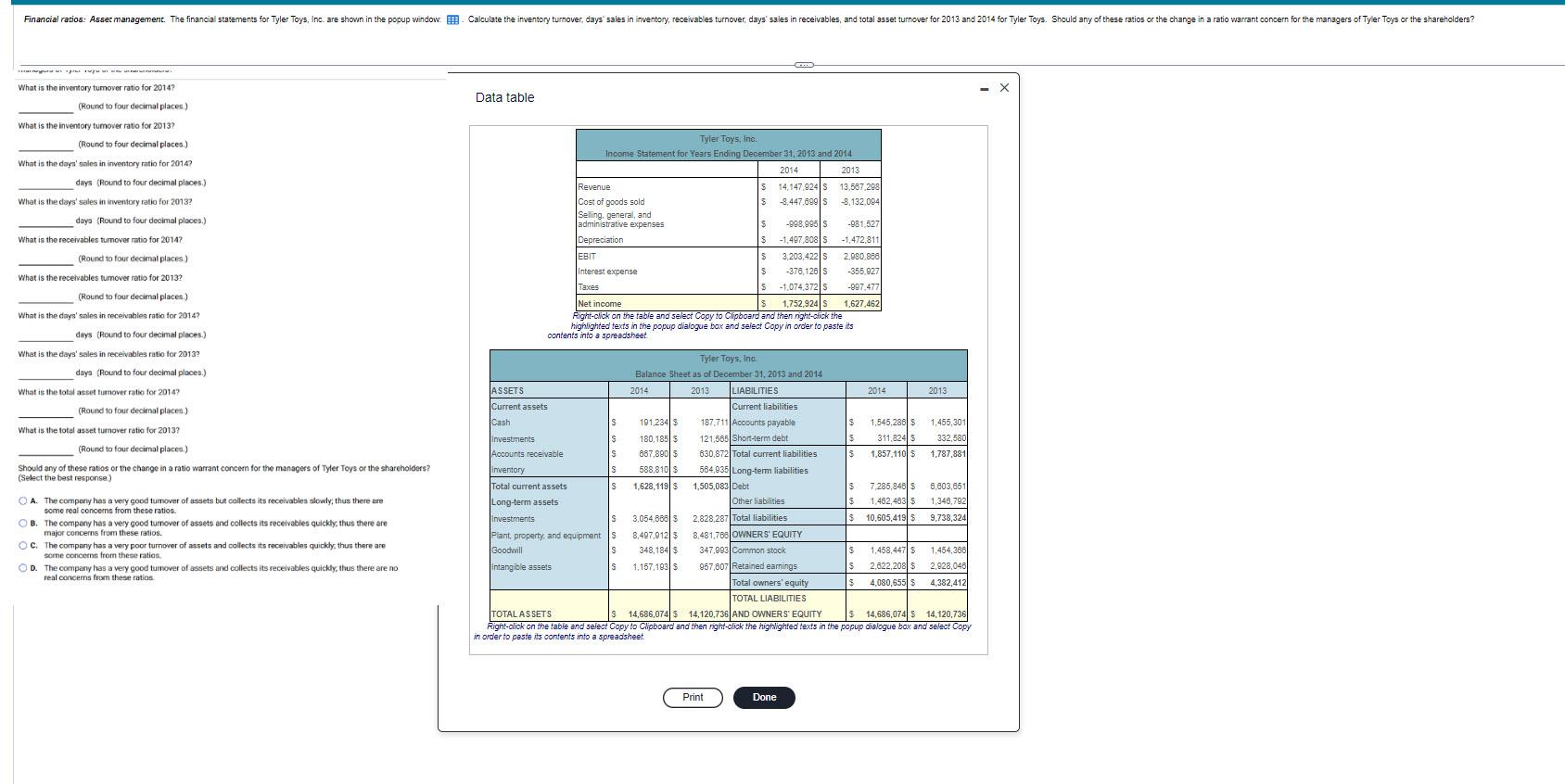Focus the 2013 total asset turnover field

click(x=46, y=449)
